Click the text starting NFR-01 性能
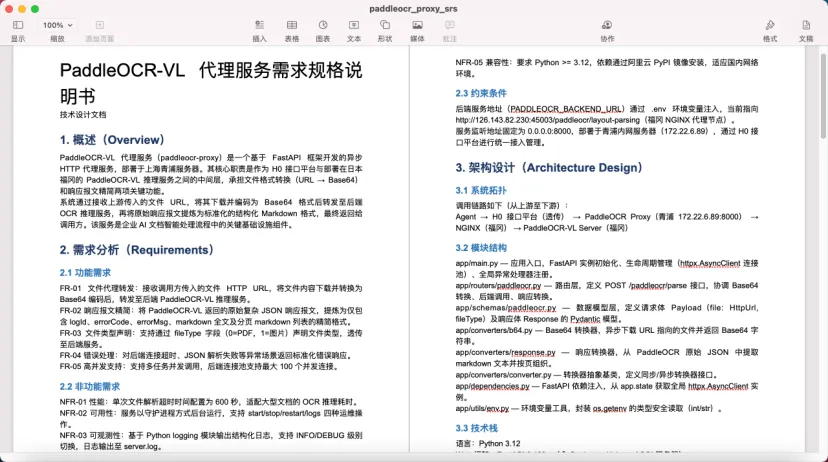 point(209,402)
